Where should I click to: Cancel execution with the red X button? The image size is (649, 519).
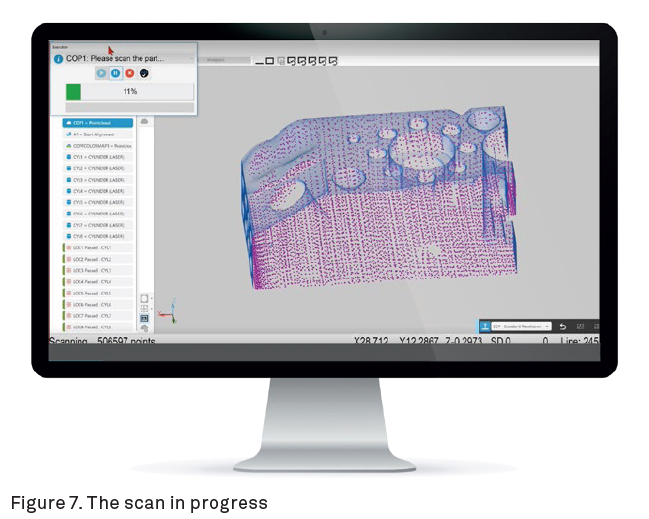(x=130, y=73)
